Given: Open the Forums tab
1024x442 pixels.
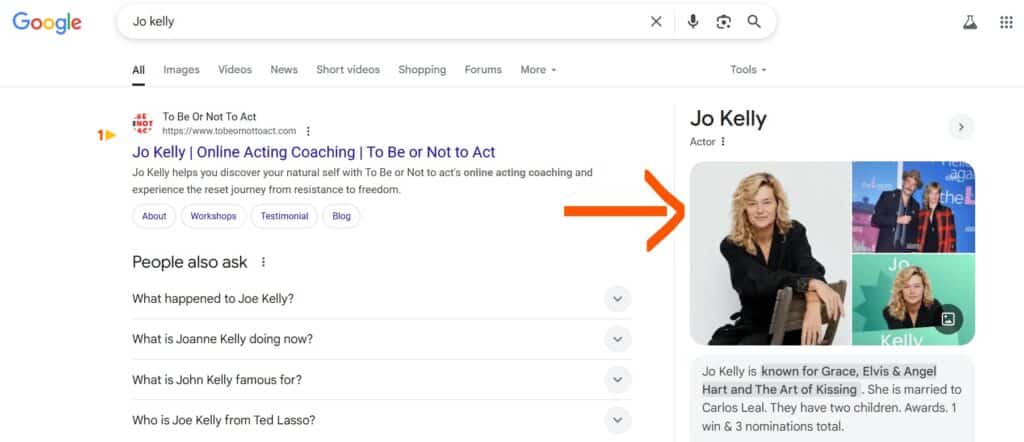Looking at the screenshot, I should pos(483,69).
